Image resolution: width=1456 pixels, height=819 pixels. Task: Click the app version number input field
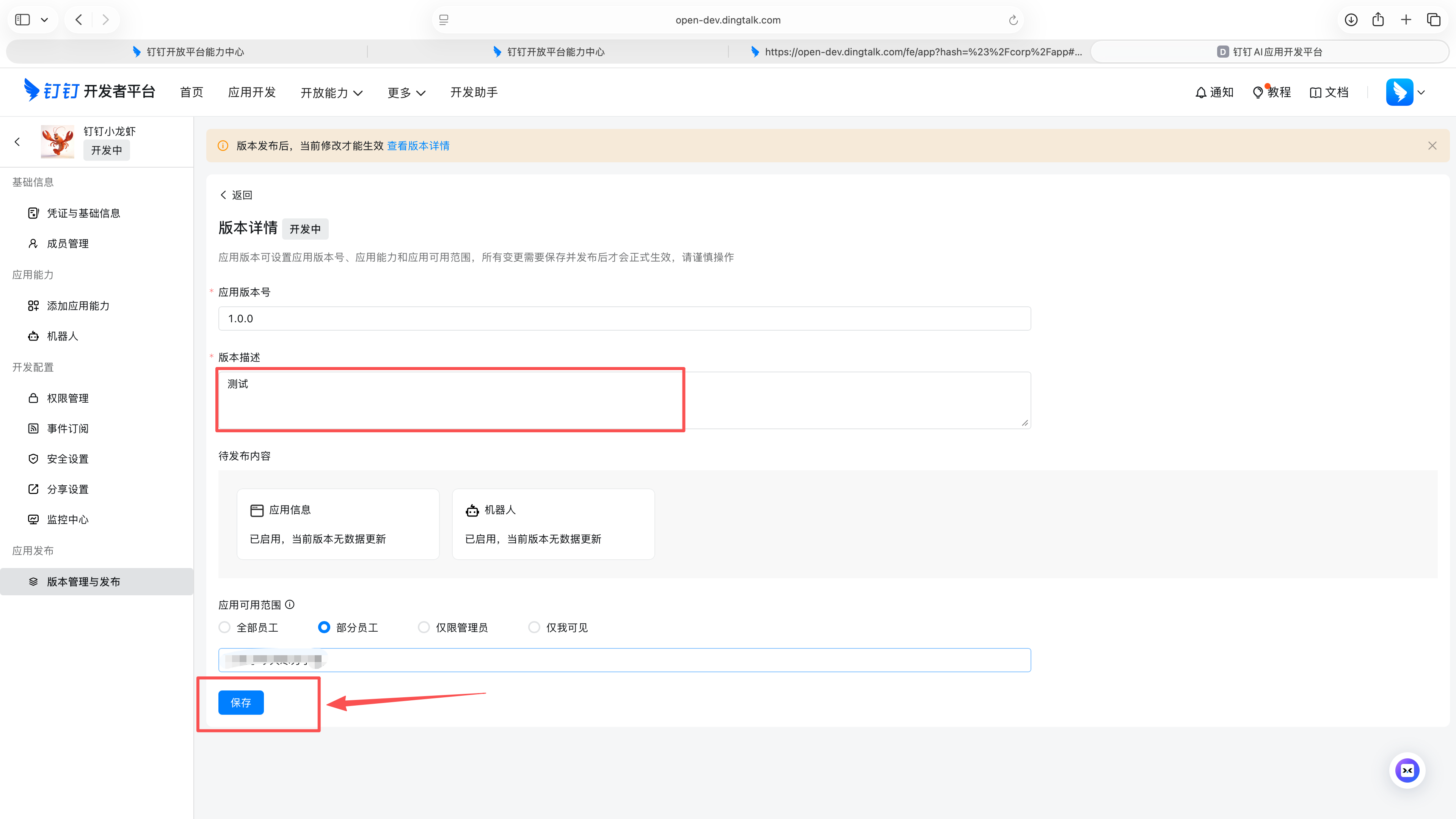[624, 319]
